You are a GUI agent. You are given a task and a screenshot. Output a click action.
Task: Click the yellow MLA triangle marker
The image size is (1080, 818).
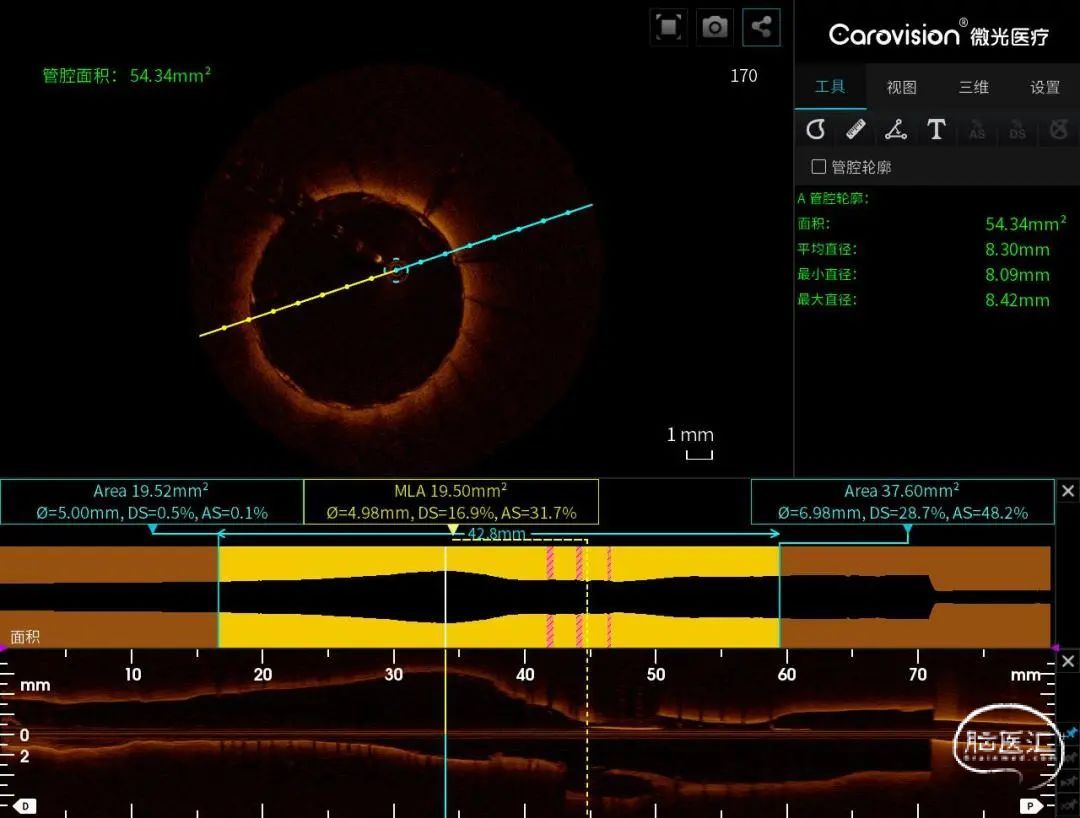[x=453, y=530]
